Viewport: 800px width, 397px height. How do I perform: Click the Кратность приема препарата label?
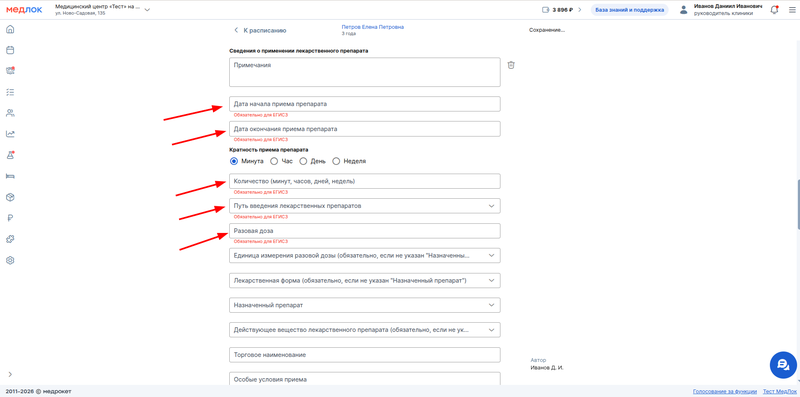pos(268,150)
